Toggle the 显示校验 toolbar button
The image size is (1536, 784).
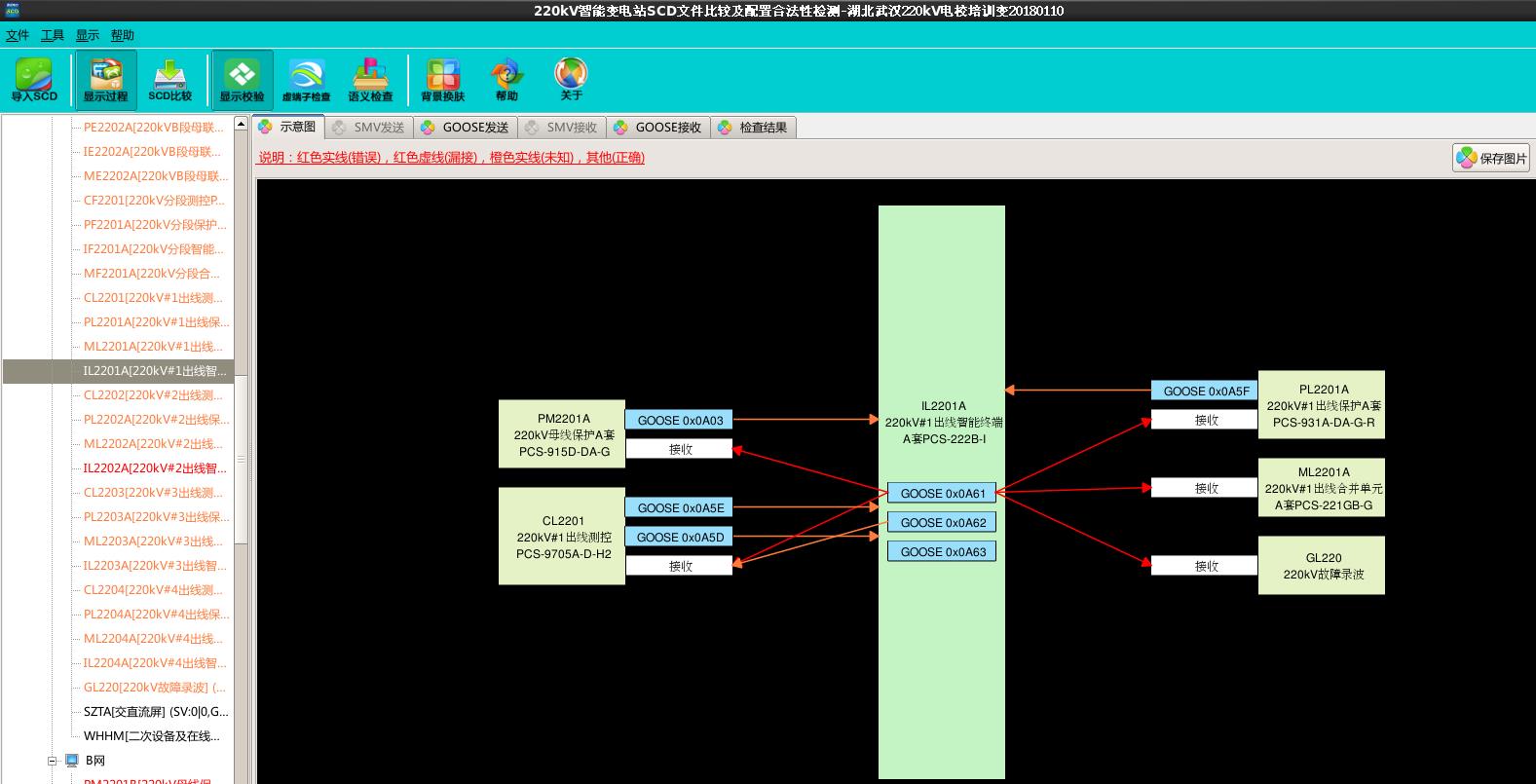coord(242,80)
